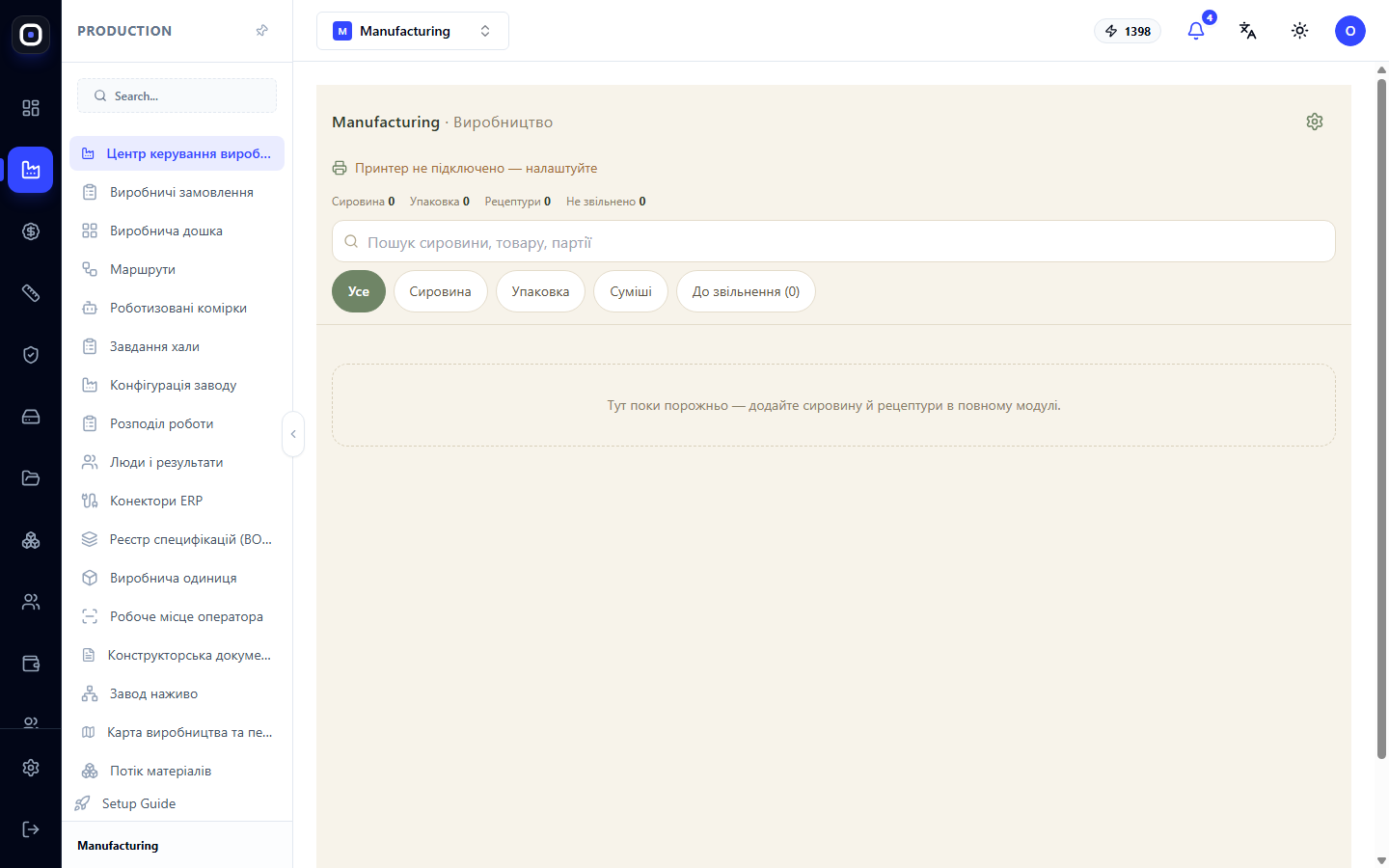Open the folder icon in left rail
Image resolution: width=1389 pixels, height=868 pixels.
point(31,478)
